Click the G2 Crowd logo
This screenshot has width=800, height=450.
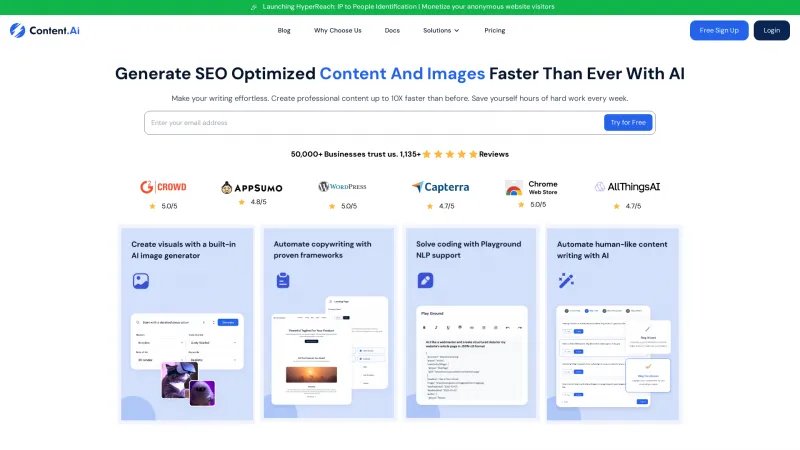coord(161,186)
